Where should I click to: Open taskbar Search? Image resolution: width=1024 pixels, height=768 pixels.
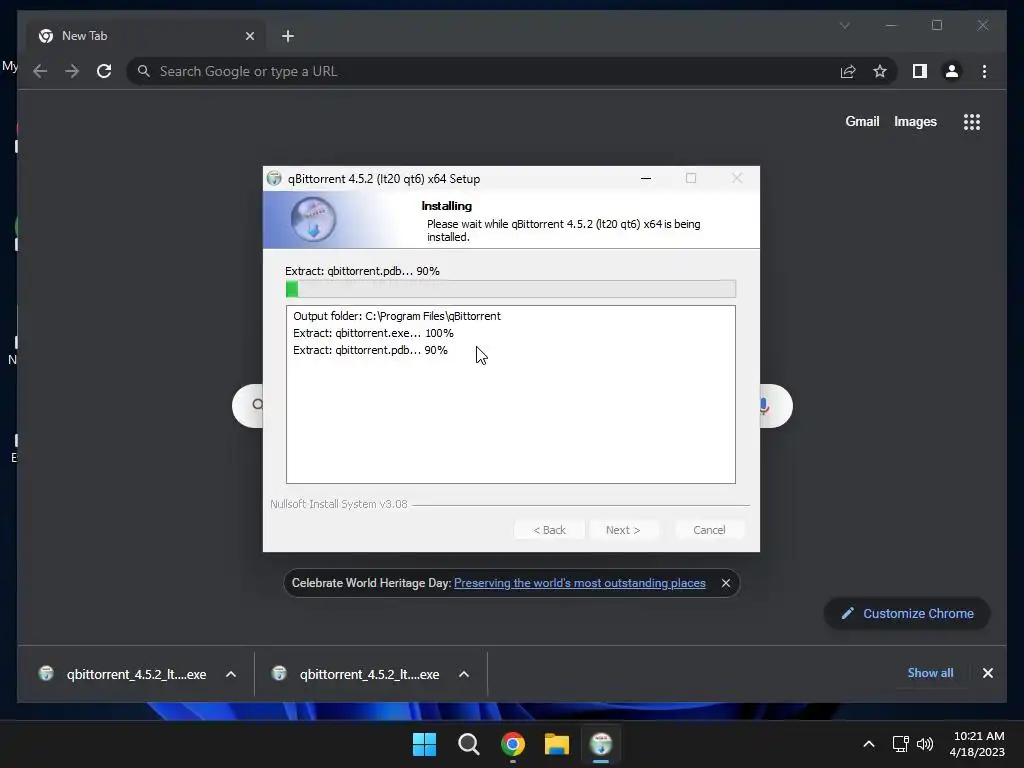[468, 744]
